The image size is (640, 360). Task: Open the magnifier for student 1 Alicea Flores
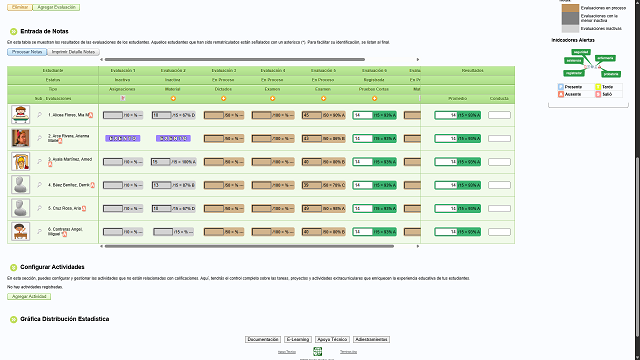[x=40, y=115]
